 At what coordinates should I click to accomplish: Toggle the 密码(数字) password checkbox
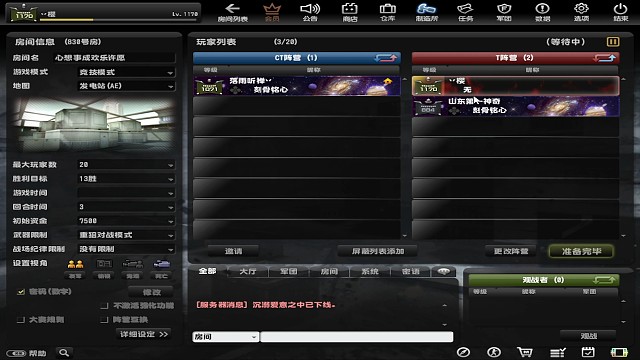point(21,292)
